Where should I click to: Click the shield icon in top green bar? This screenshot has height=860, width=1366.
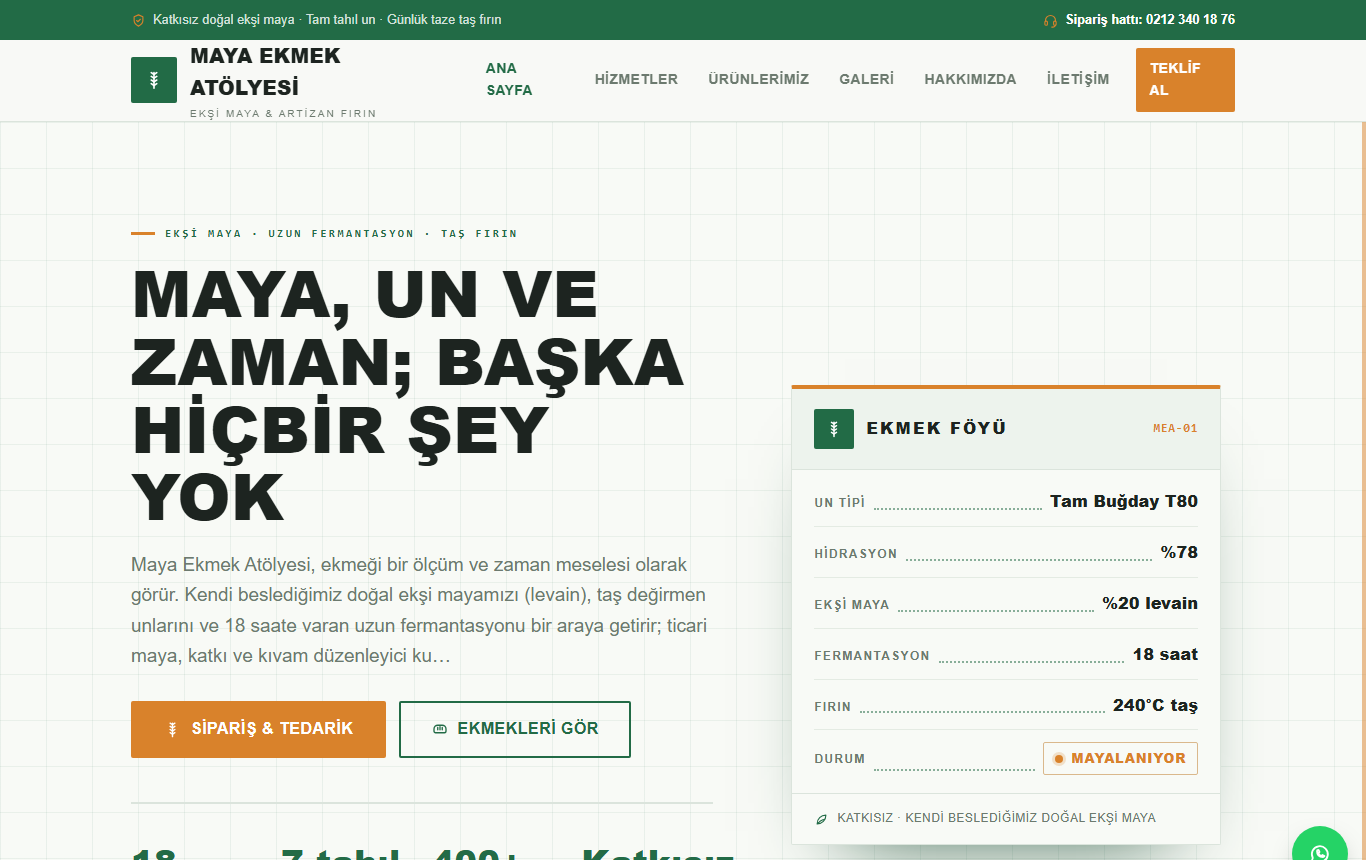coord(138,20)
